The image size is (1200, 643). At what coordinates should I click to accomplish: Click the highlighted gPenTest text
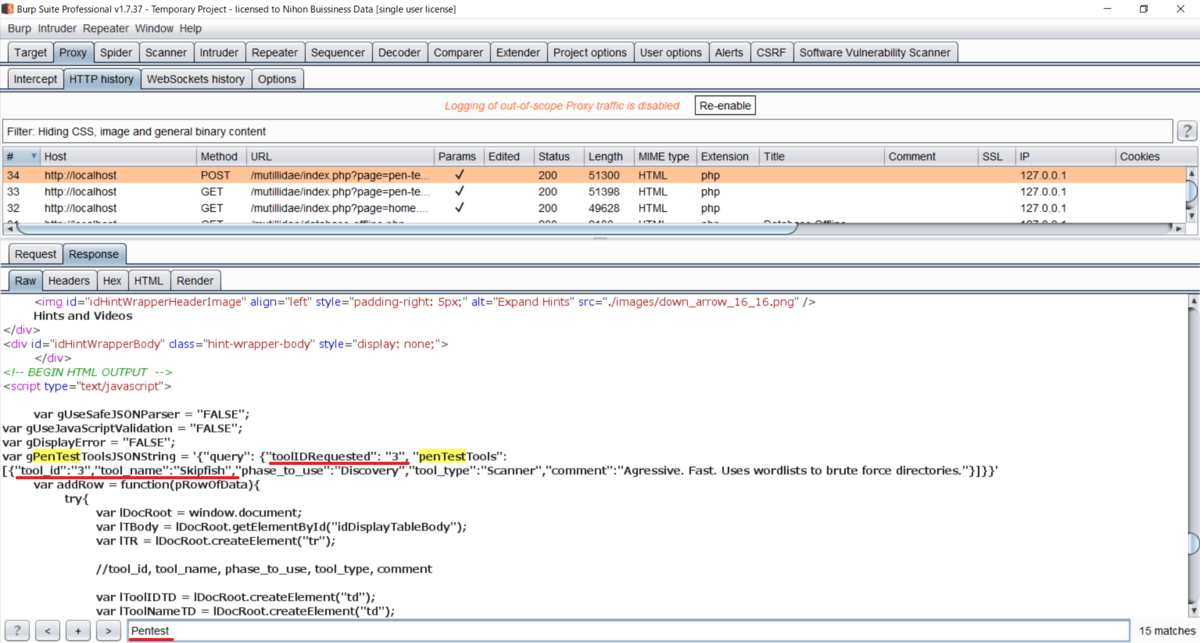tap(56, 455)
